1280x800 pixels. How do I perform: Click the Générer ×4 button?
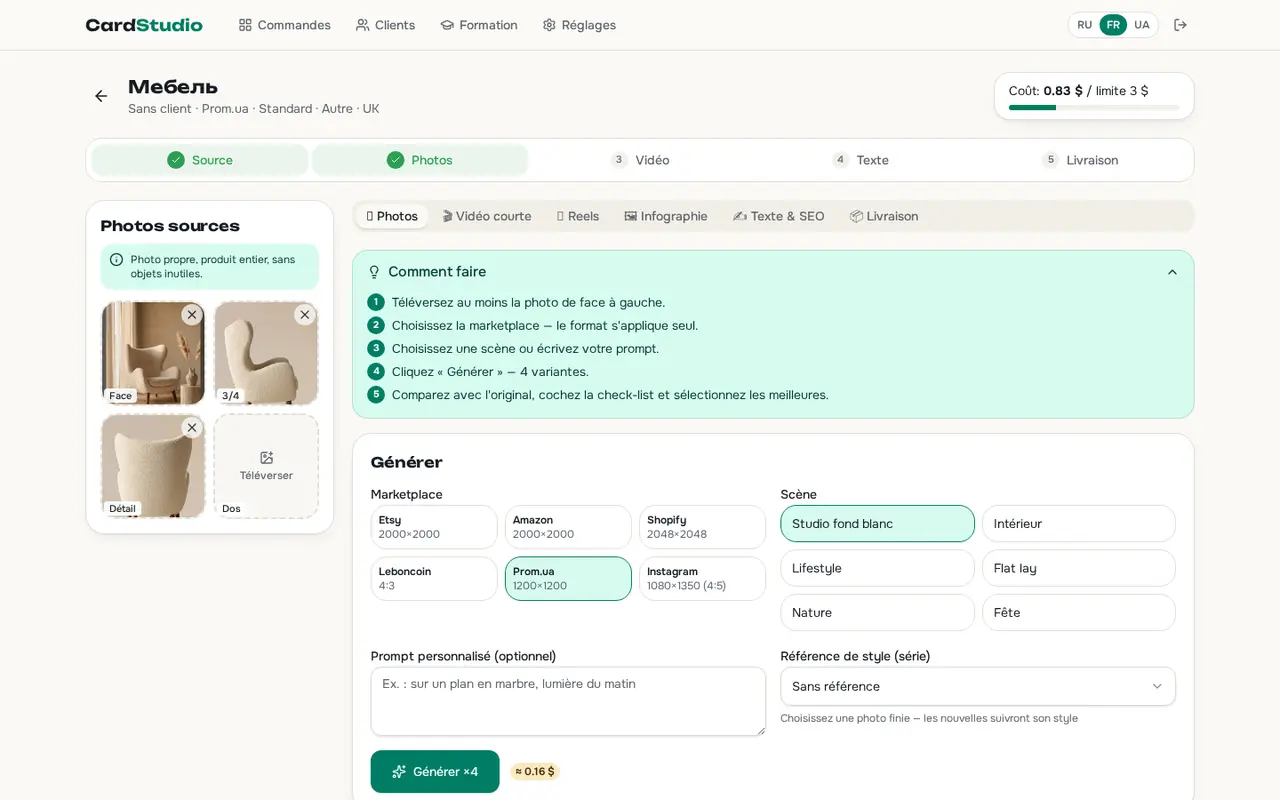coord(435,772)
